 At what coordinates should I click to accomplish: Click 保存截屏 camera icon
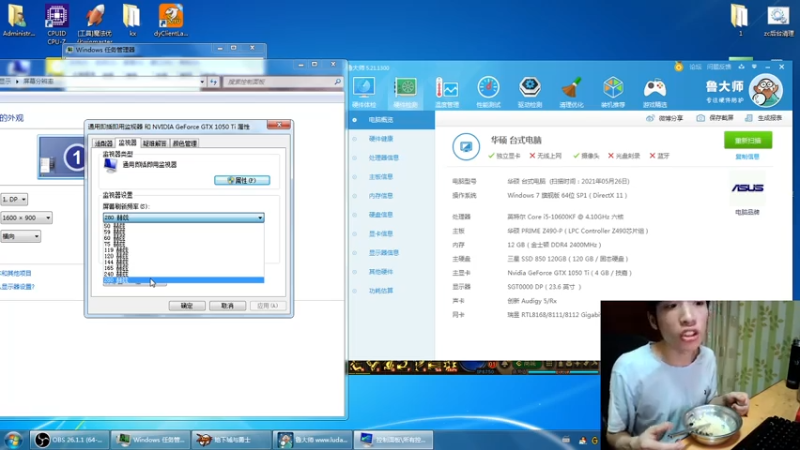[701, 118]
